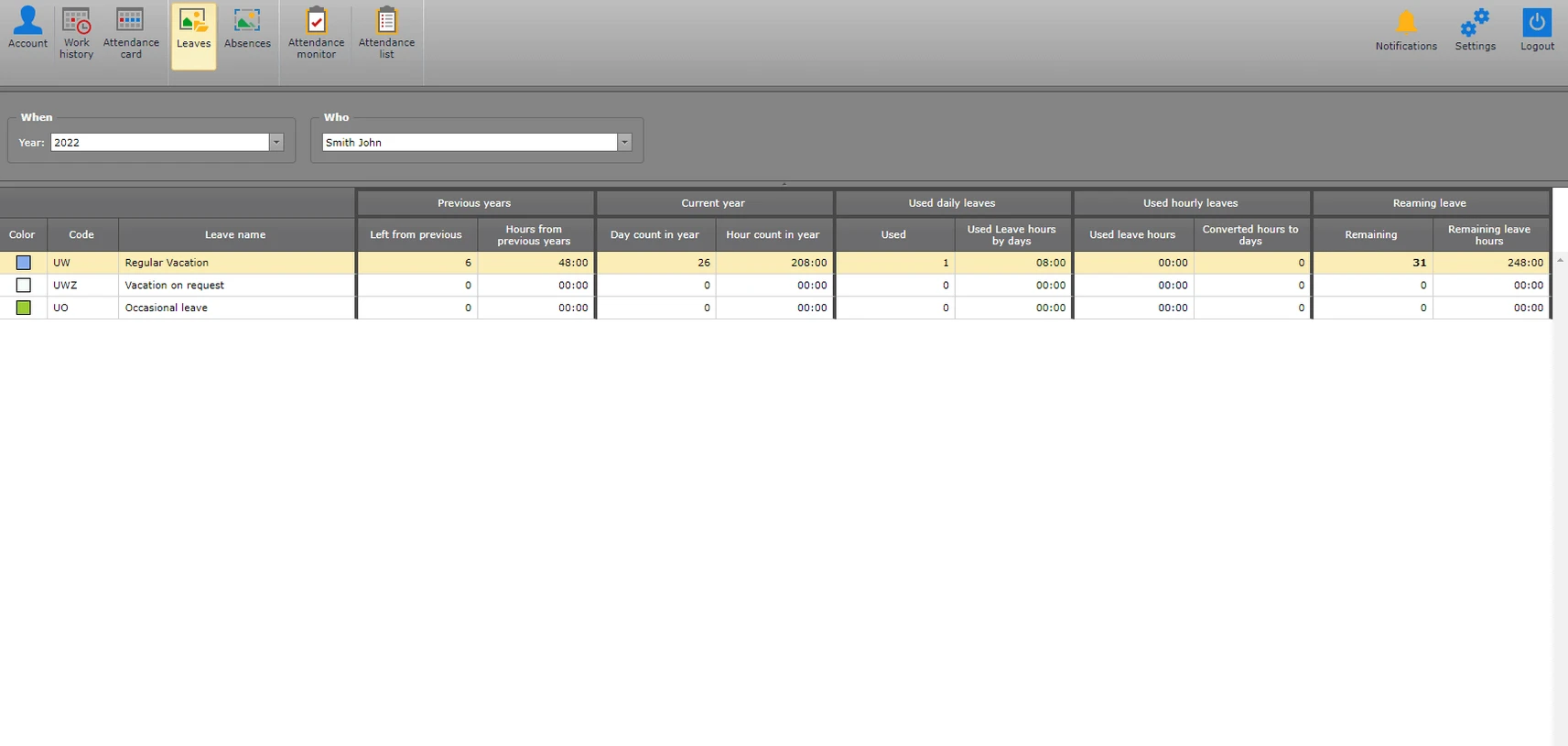The height and width of the screenshot is (746, 1568).
Task: Open Attendance monitor
Action: [x=316, y=34]
